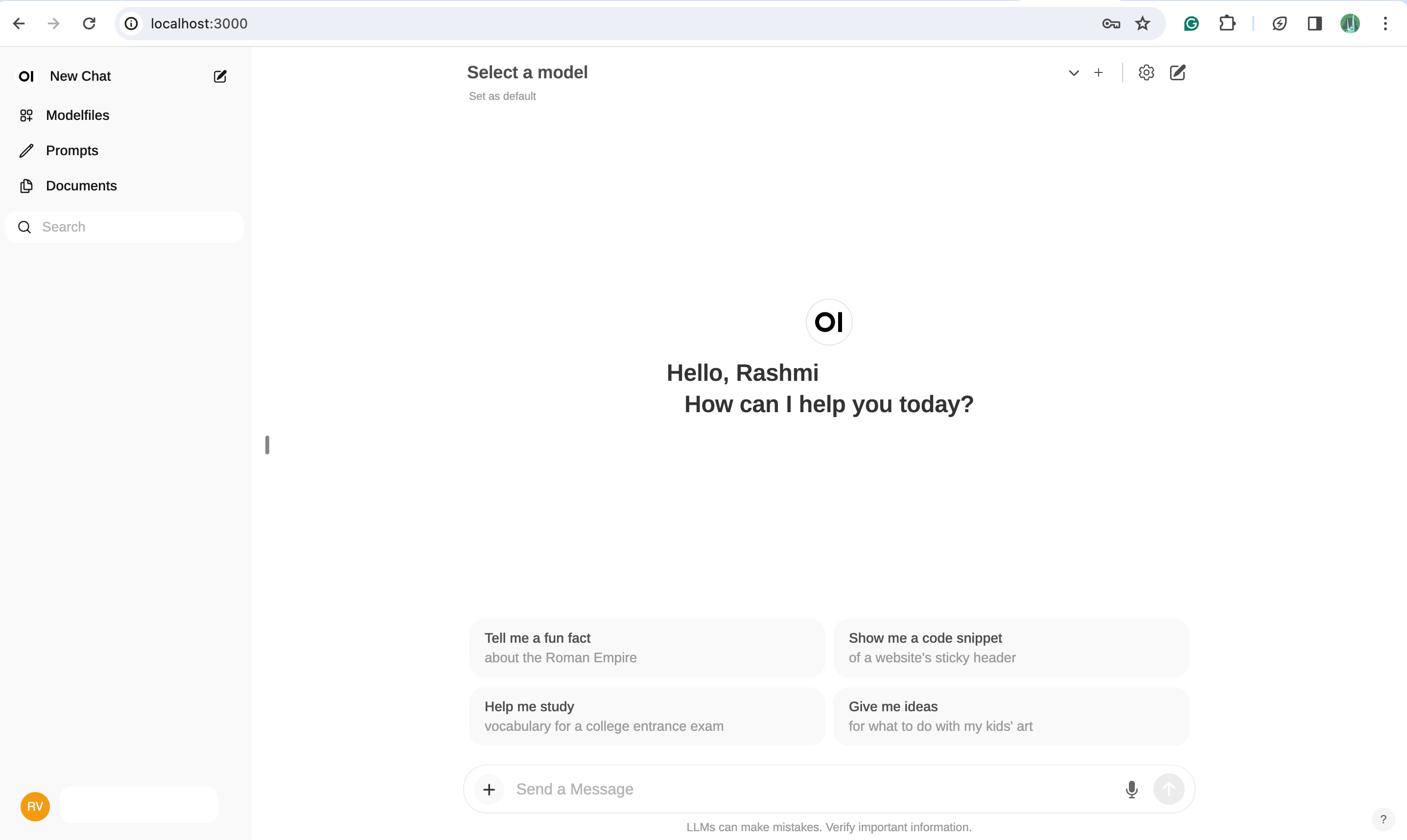This screenshot has width=1407, height=840.
Task: Activate voice input with the microphone icon
Action: coord(1131,789)
